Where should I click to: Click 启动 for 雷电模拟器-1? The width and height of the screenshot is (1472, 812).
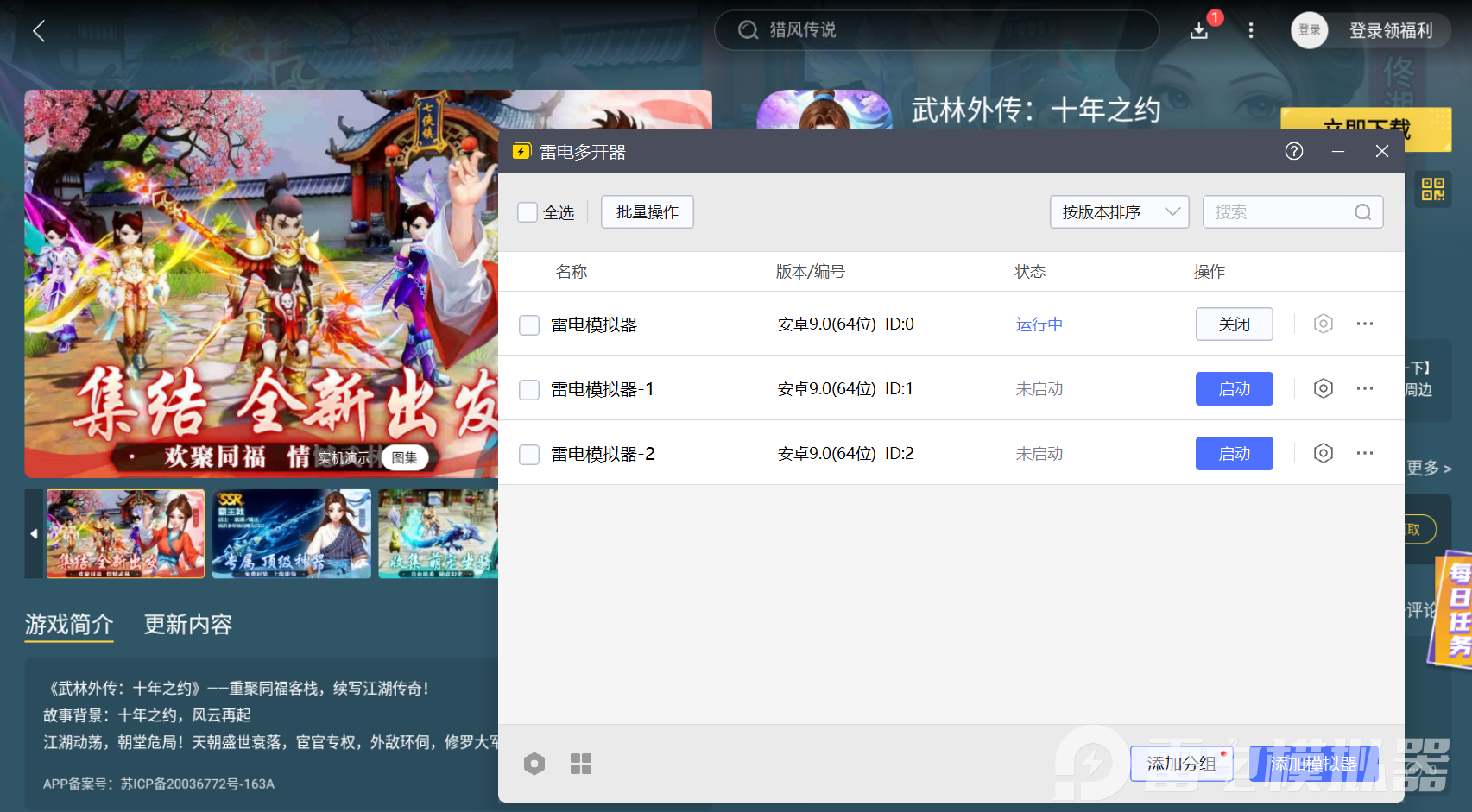tap(1235, 388)
